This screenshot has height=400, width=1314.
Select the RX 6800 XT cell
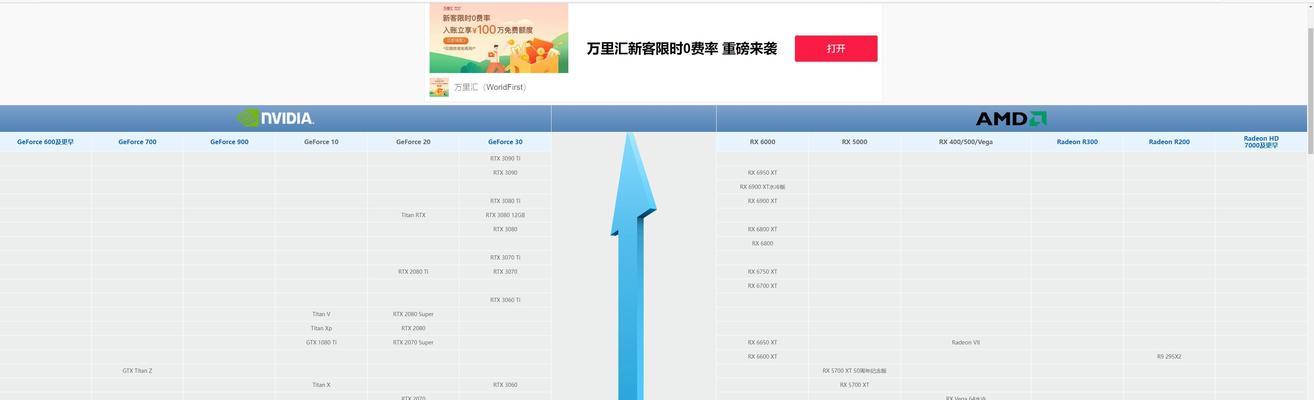tap(762, 229)
